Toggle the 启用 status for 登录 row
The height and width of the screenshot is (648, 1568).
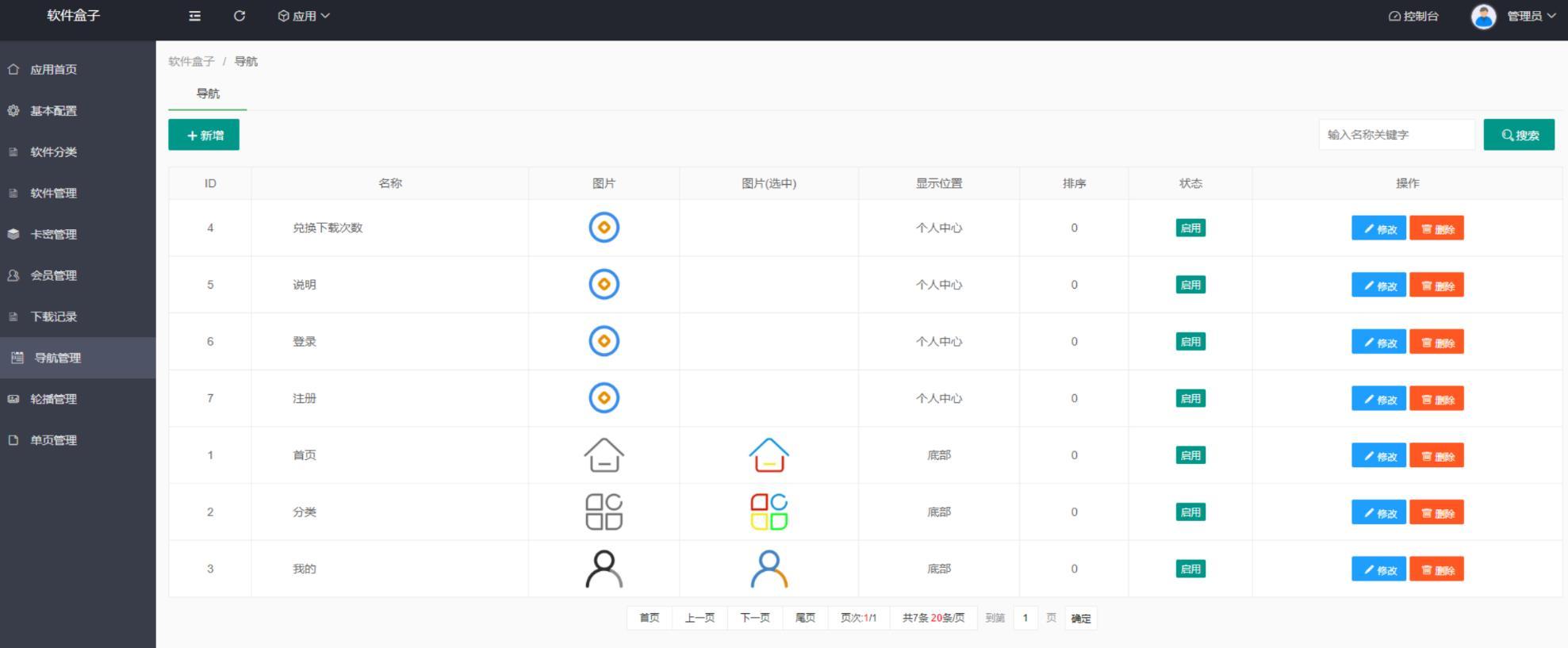click(1190, 342)
